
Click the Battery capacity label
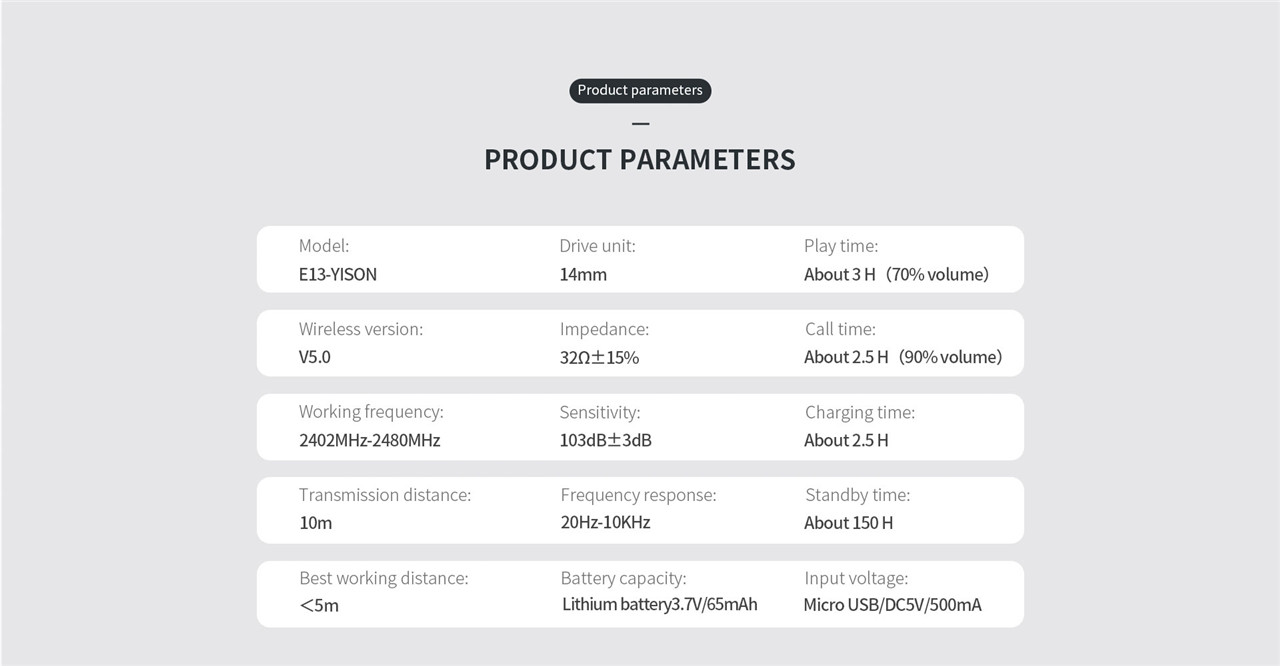[623, 578]
